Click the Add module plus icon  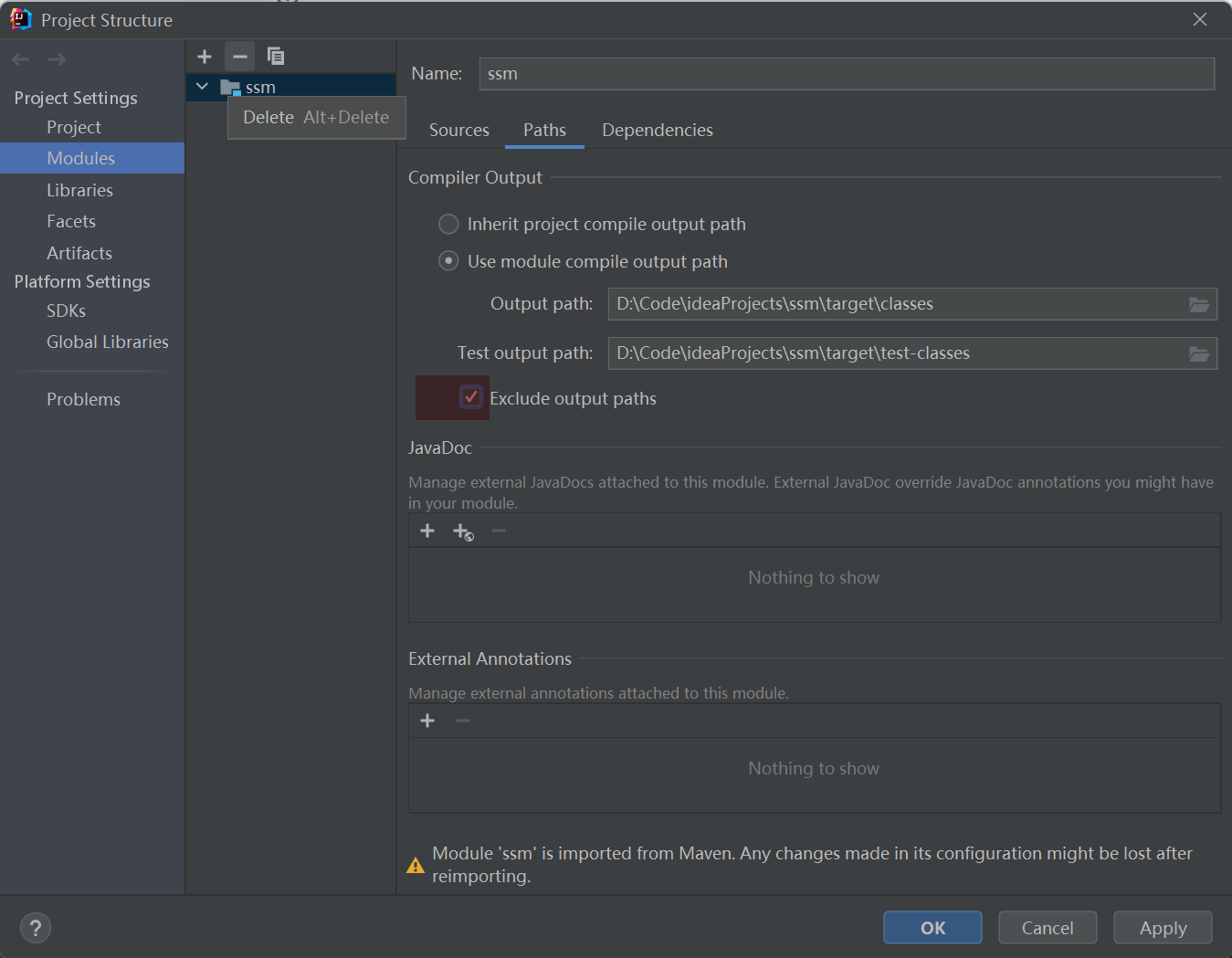[x=205, y=57]
